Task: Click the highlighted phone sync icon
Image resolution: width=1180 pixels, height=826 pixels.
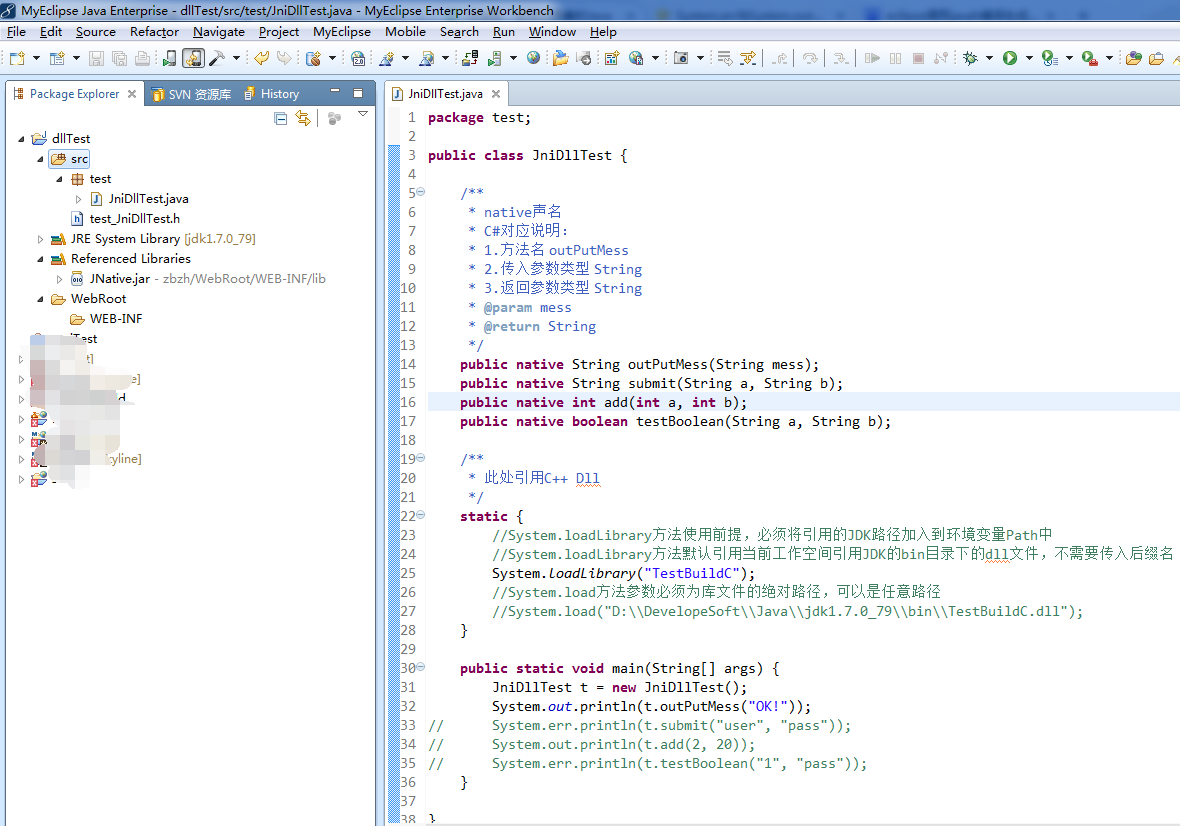Action: [x=193, y=58]
